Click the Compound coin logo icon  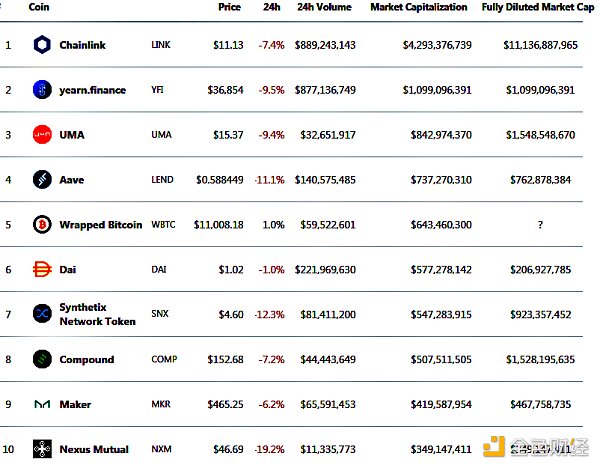(x=42, y=359)
